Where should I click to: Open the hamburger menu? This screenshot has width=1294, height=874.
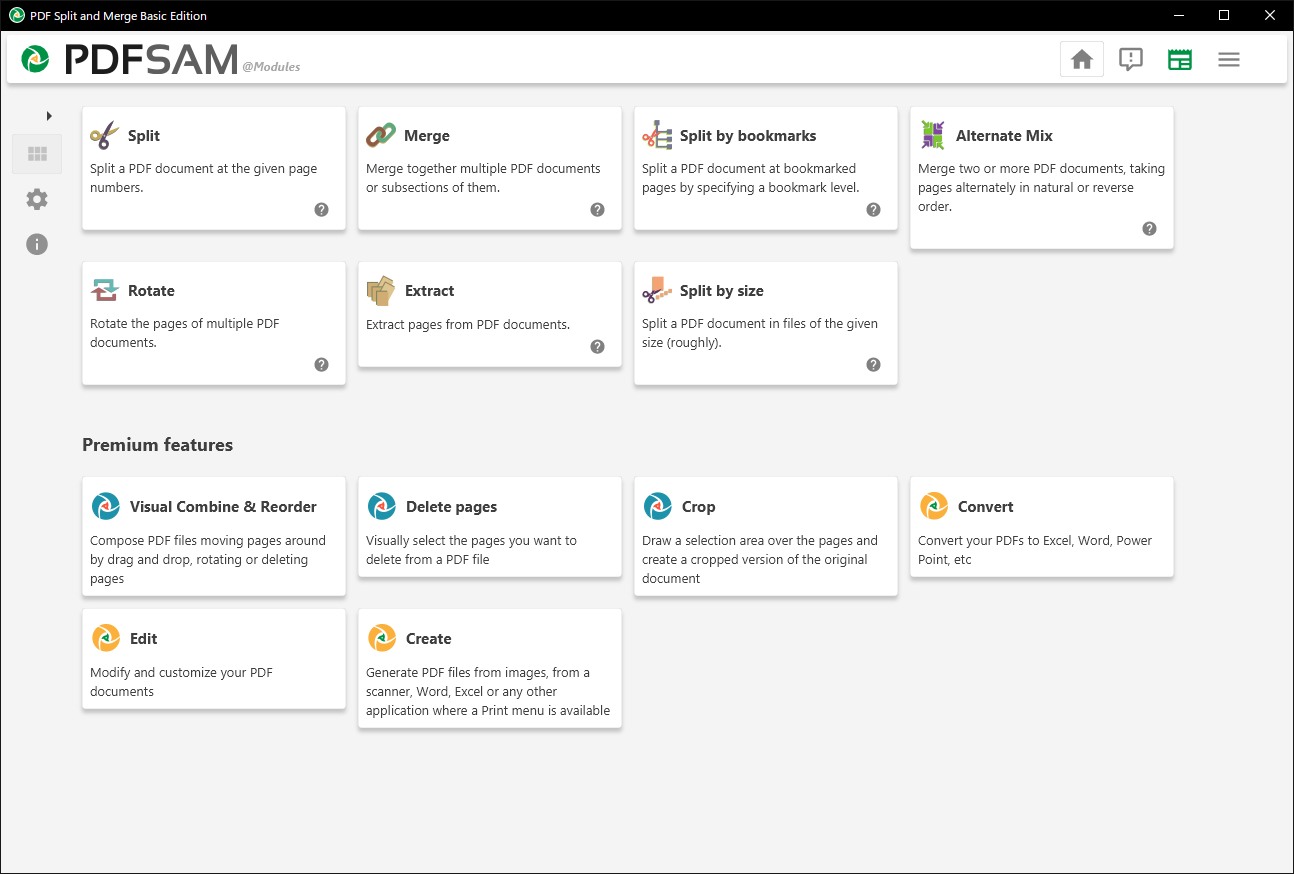[x=1229, y=60]
